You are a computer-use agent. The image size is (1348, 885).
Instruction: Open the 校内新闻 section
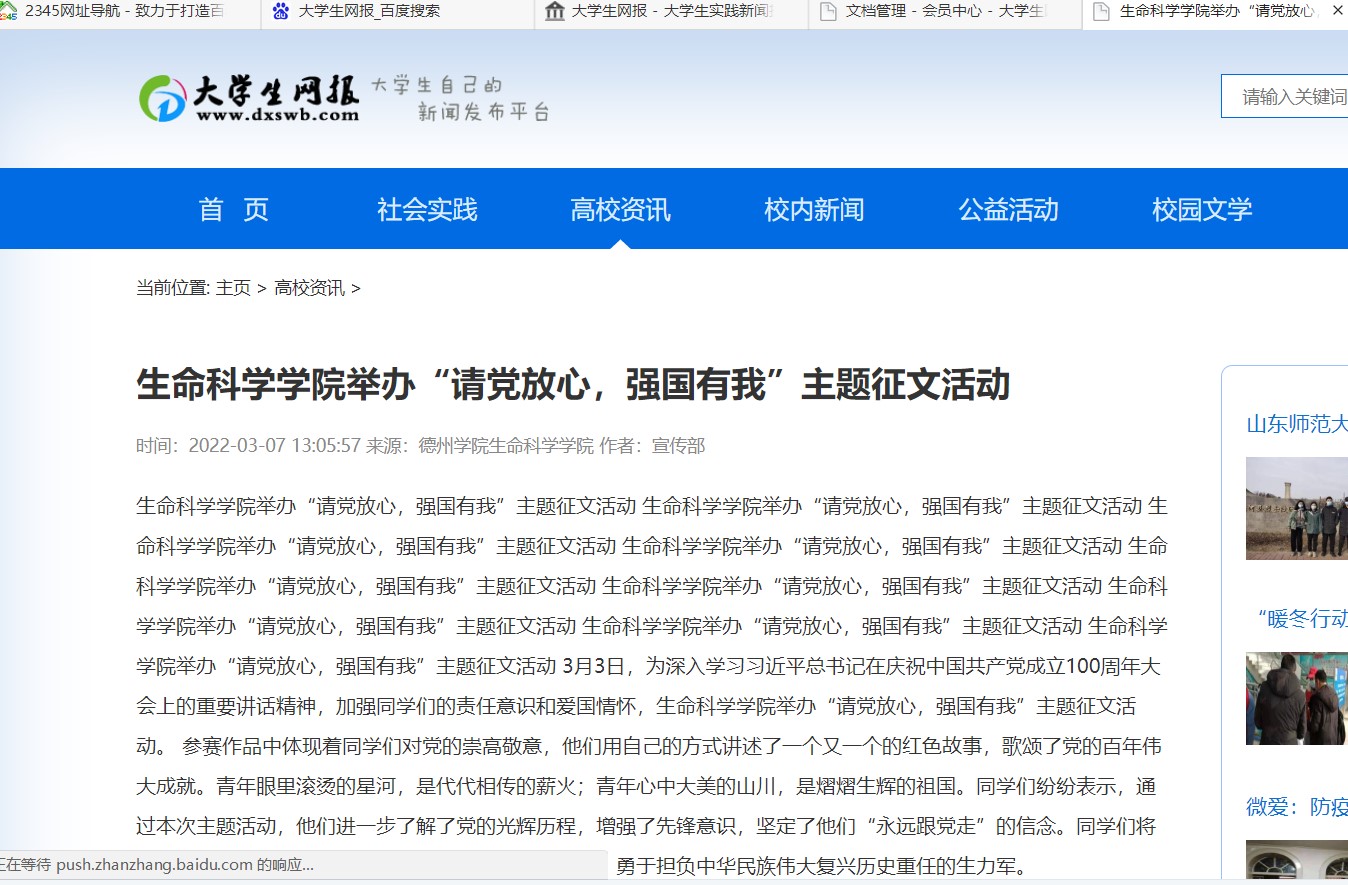(x=813, y=209)
